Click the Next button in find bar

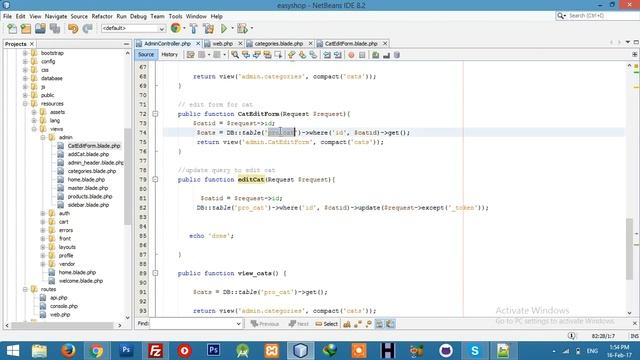[x=299, y=324]
